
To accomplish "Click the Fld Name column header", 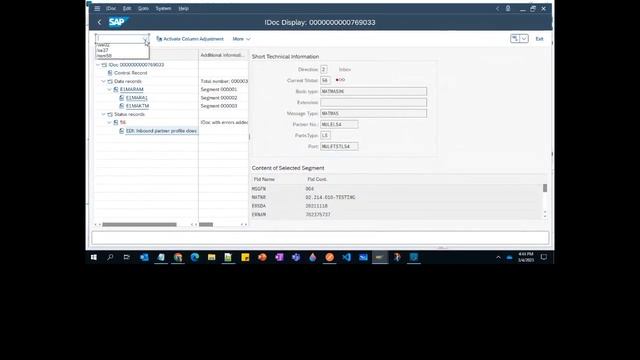I will coord(264,179).
